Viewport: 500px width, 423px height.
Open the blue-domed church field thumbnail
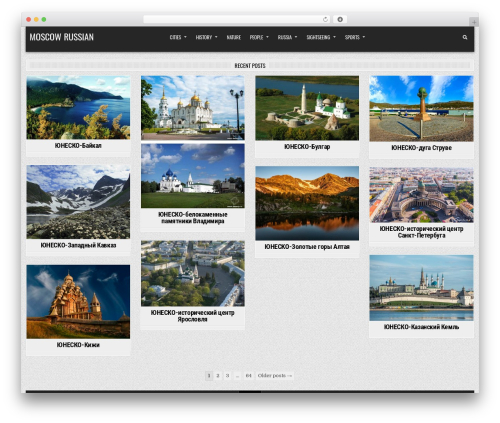coord(193,176)
